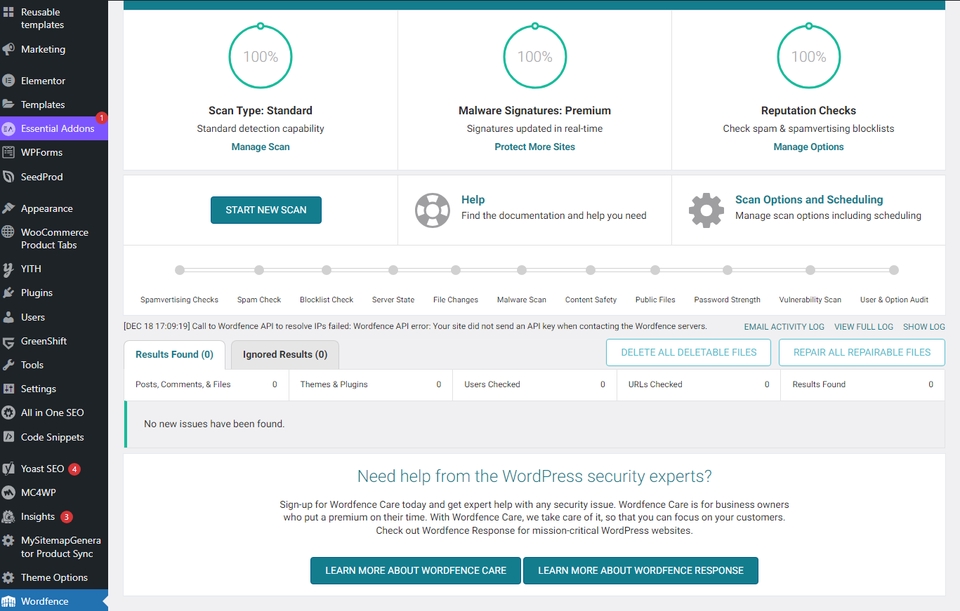The image size is (960, 611).
Task: Click Learn More About Wordfence Care
Action: click(x=416, y=571)
